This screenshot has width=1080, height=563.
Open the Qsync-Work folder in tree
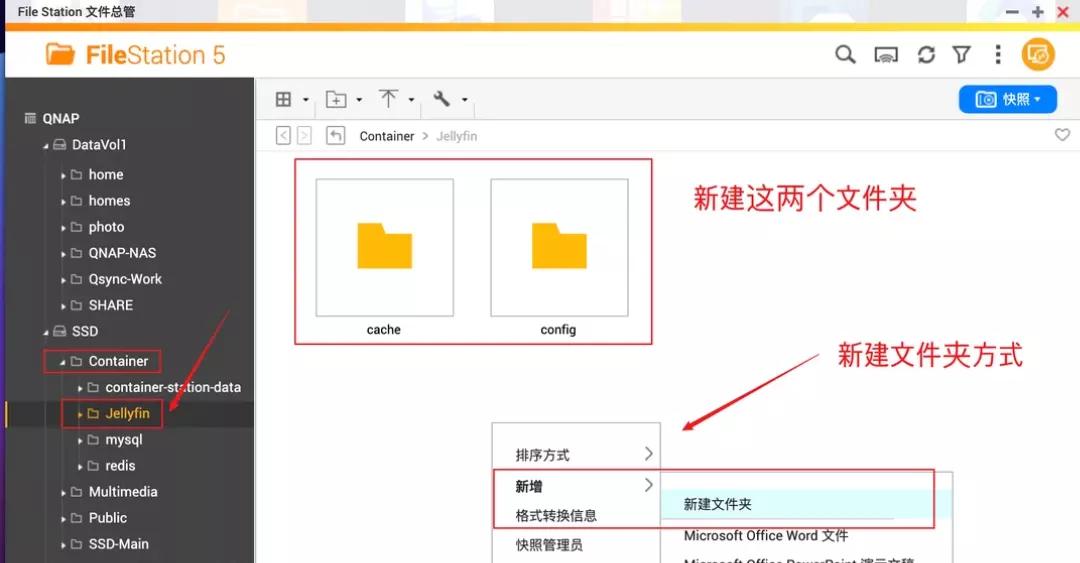point(125,279)
